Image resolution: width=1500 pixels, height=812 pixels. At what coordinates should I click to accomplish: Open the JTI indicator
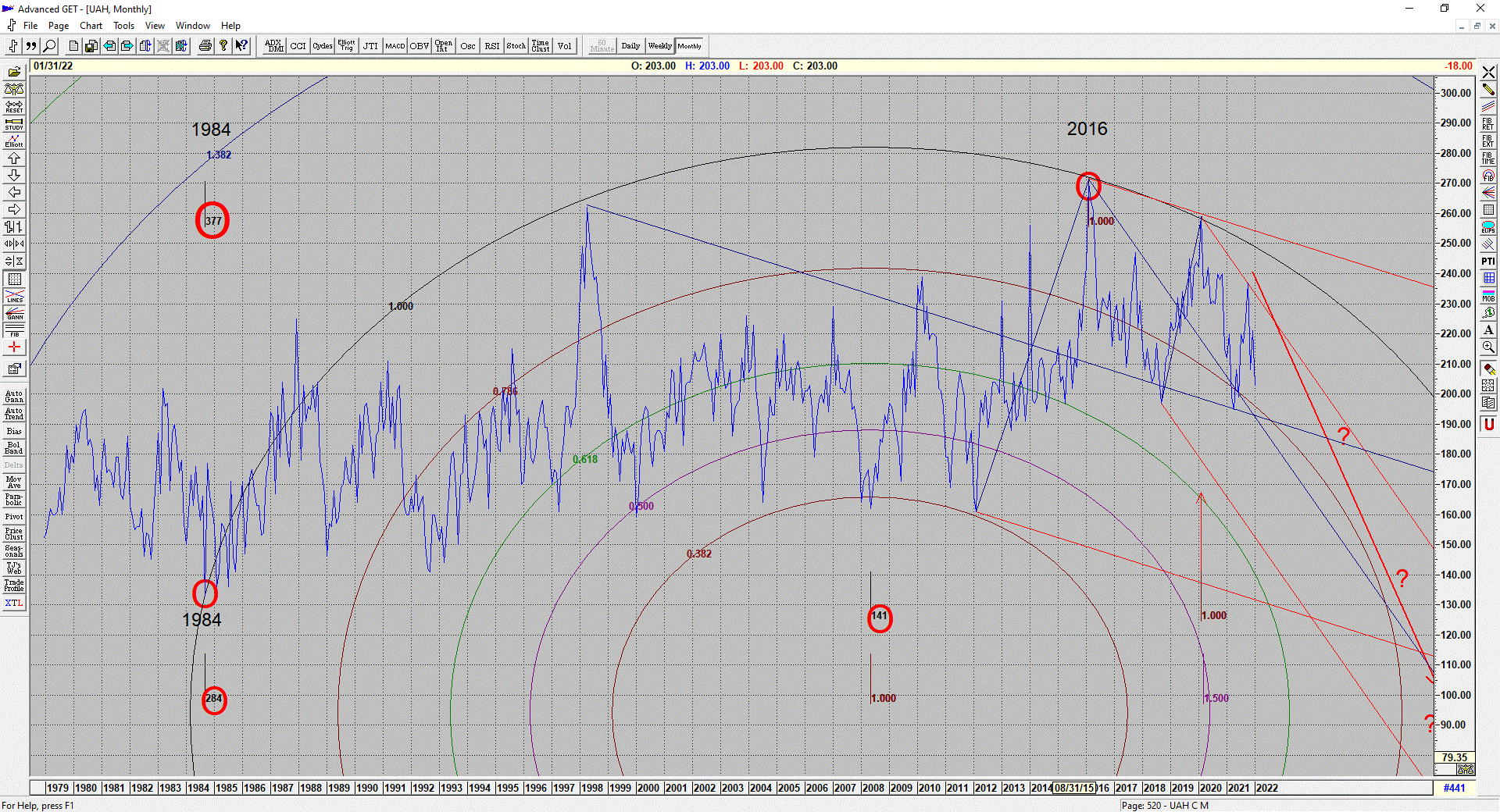pos(370,46)
